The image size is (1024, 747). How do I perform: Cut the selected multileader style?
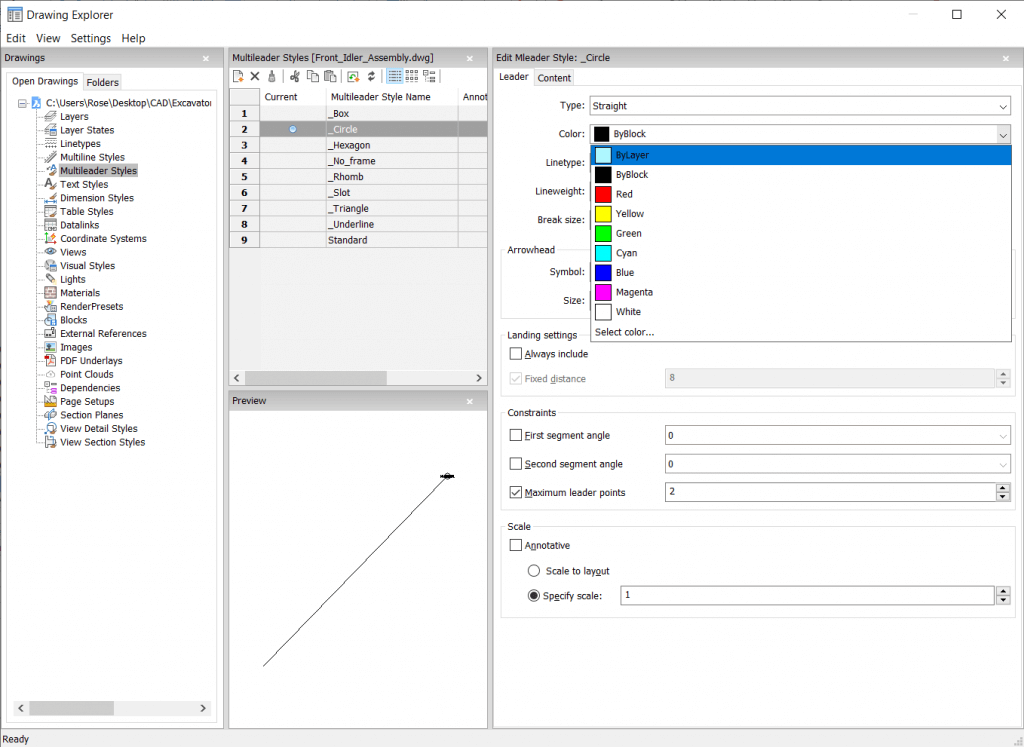click(x=295, y=76)
